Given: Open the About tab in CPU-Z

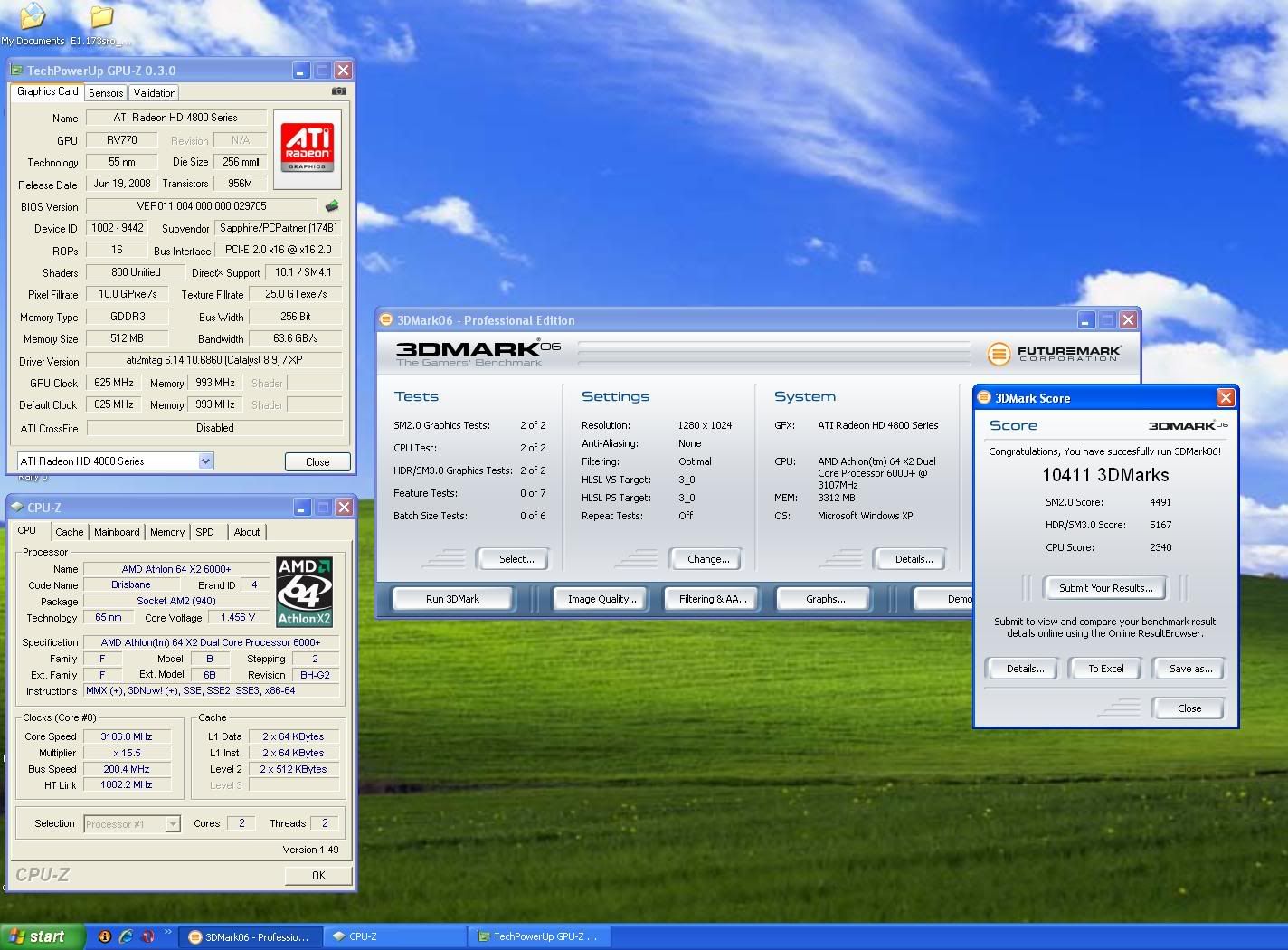Looking at the screenshot, I should [x=247, y=532].
